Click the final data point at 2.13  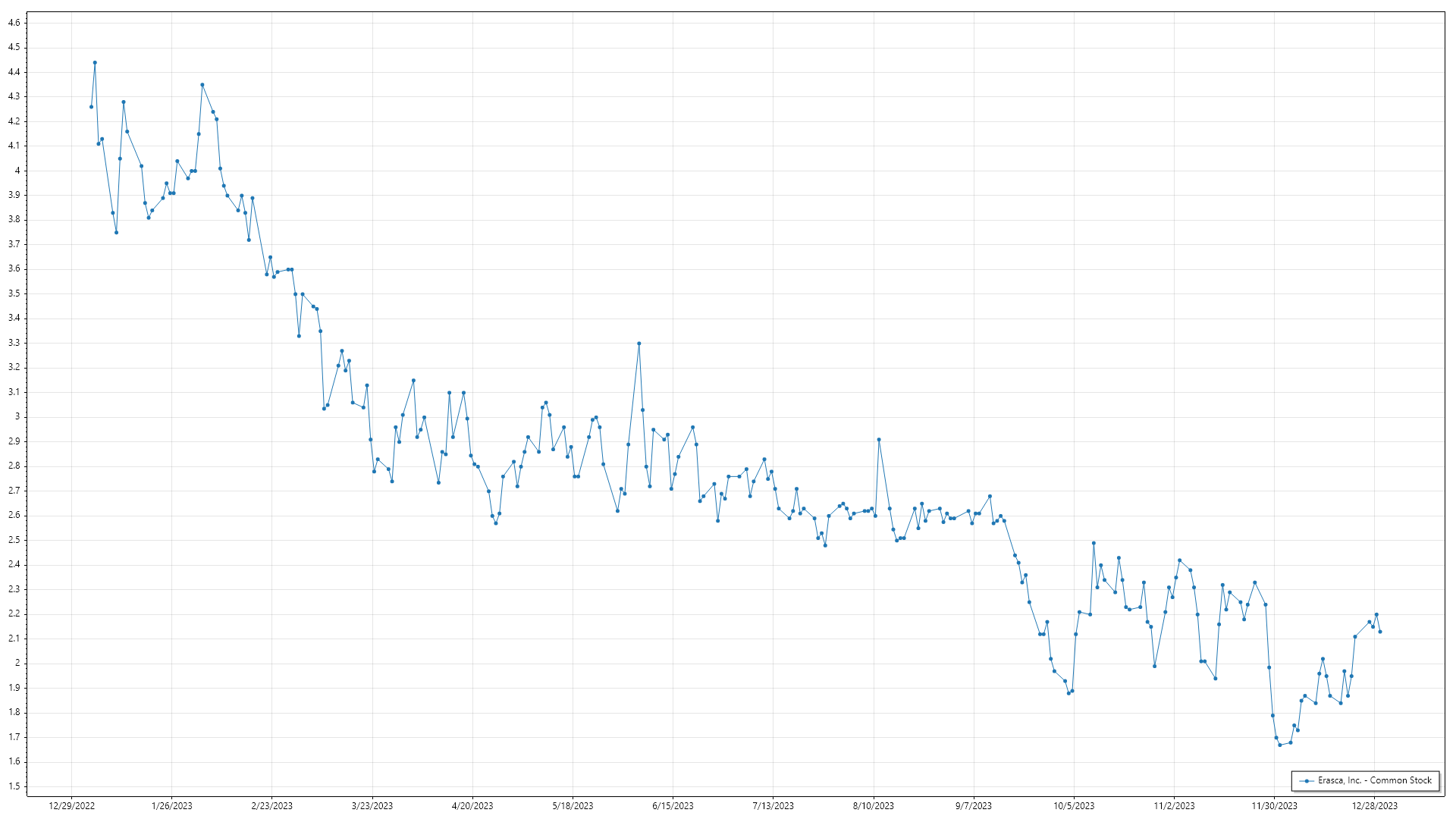point(1380,632)
